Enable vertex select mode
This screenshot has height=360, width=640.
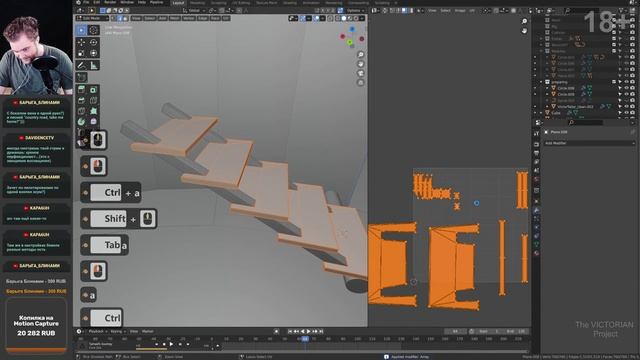(114, 18)
